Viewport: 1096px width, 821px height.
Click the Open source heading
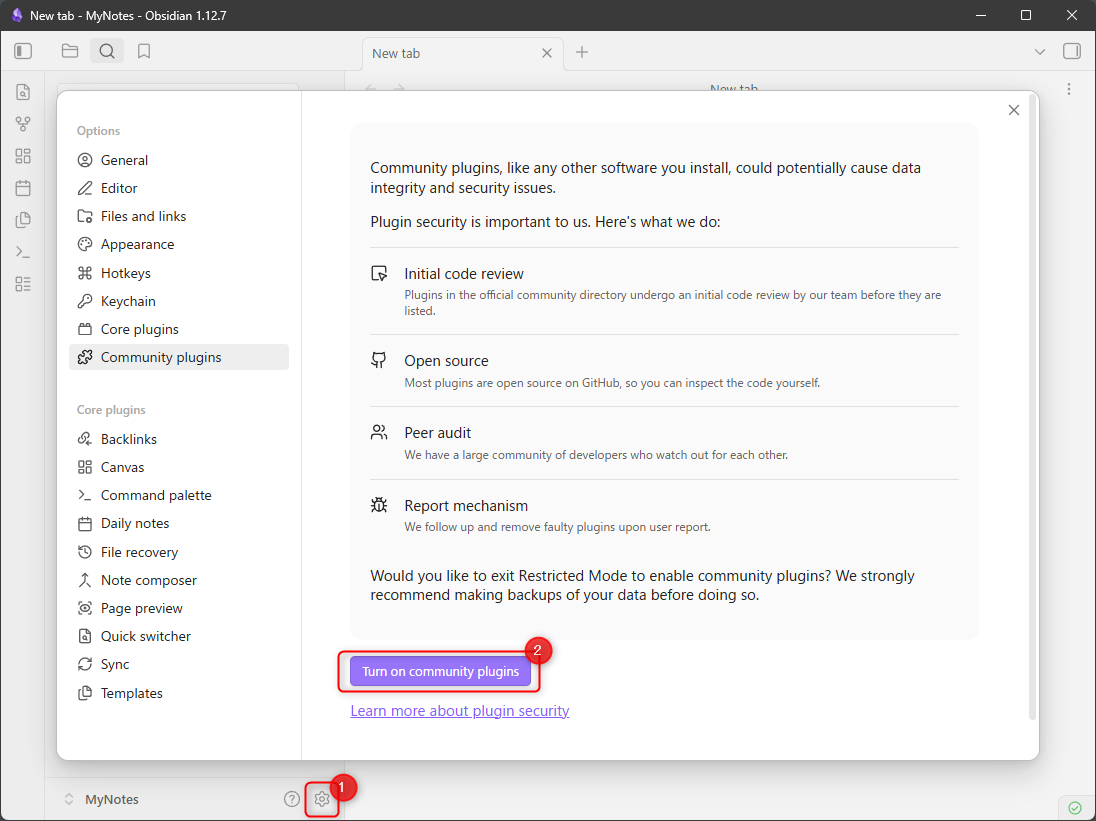pyautogui.click(x=447, y=361)
